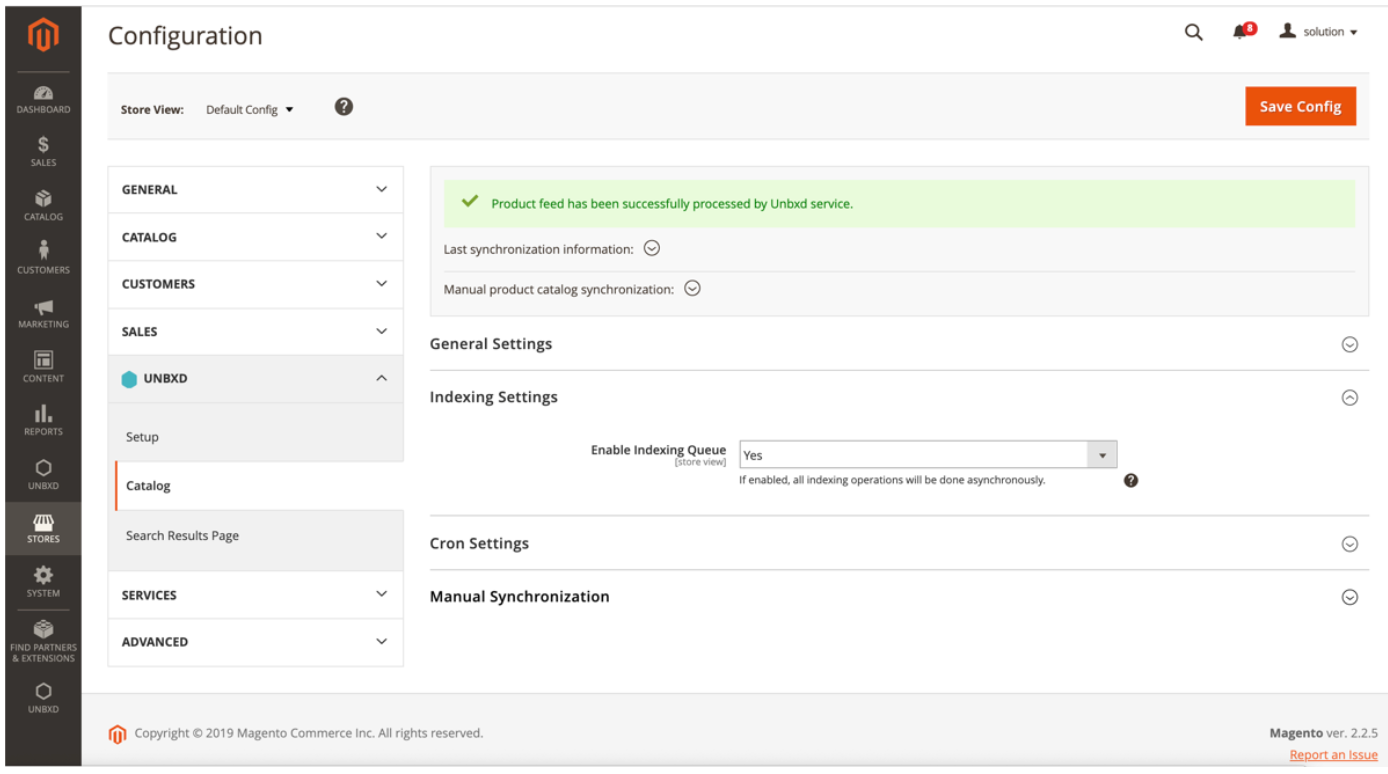Screen dimensions: 1388x774
Task: Open the Unbxd item below Reports
Action: coord(43,474)
